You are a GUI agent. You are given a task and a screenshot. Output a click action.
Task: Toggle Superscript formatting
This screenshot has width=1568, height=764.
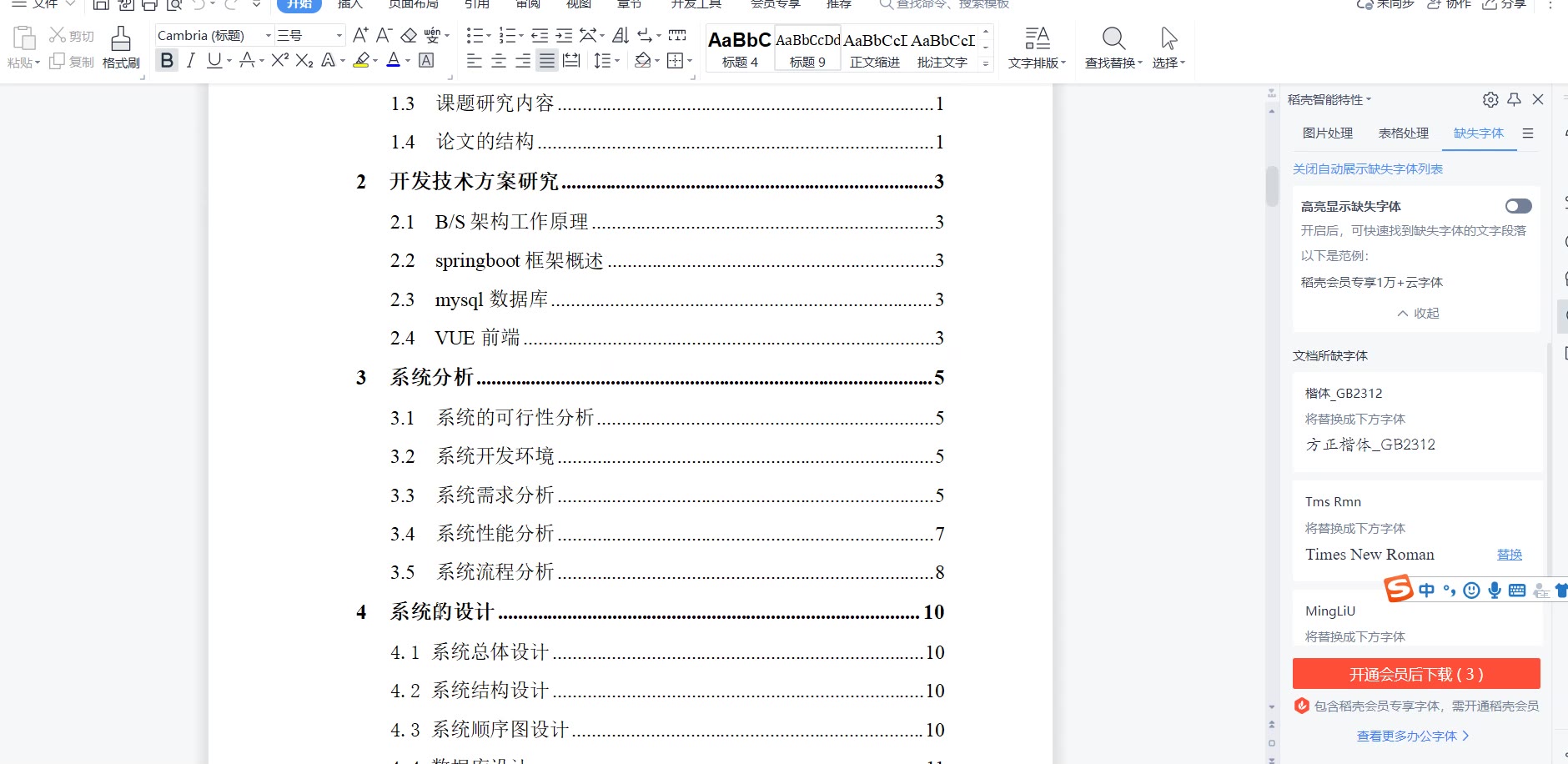(280, 60)
